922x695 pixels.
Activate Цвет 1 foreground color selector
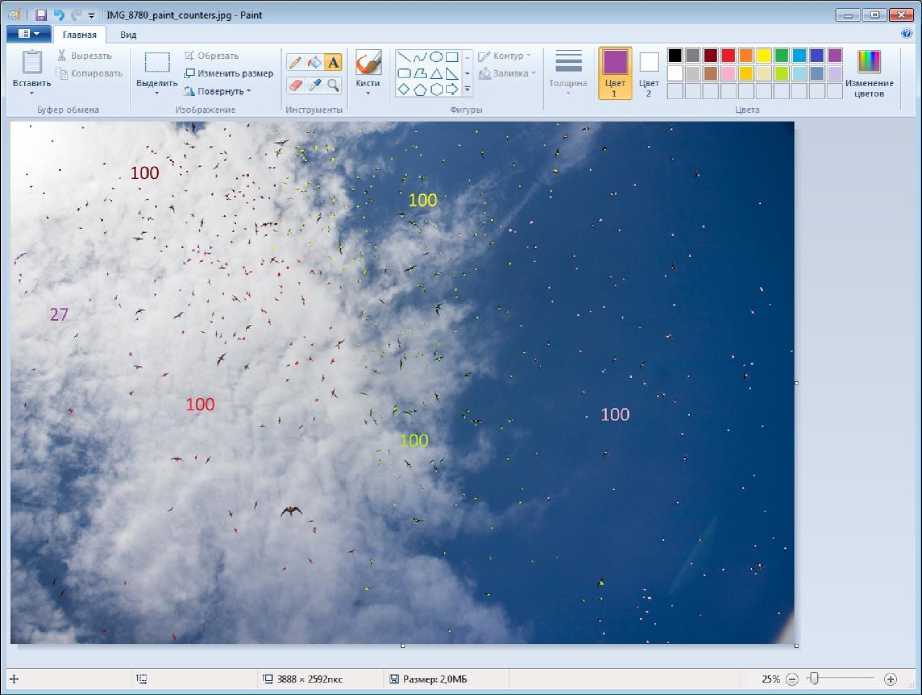[x=615, y=72]
